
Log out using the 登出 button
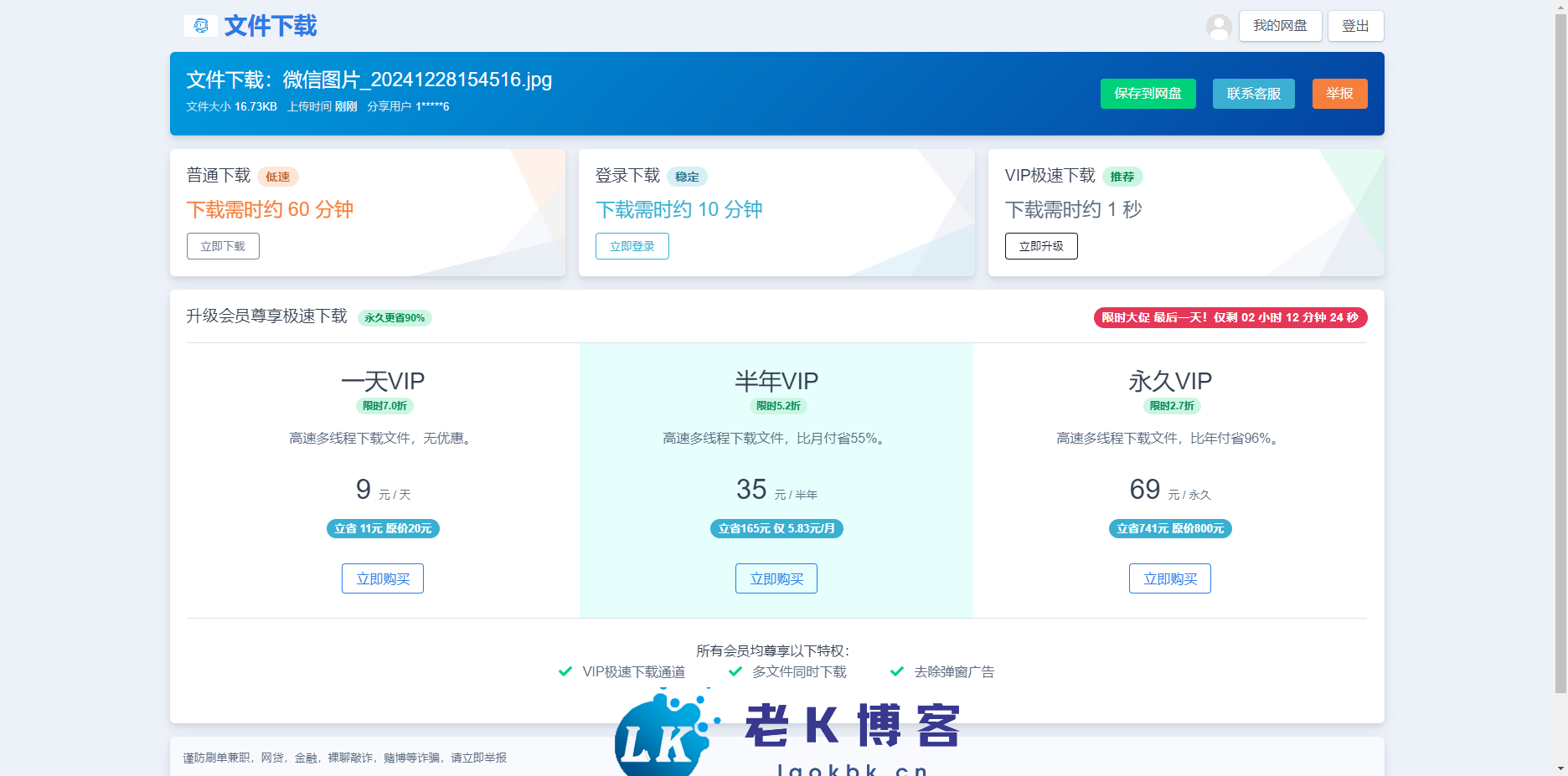pos(1355,26)
